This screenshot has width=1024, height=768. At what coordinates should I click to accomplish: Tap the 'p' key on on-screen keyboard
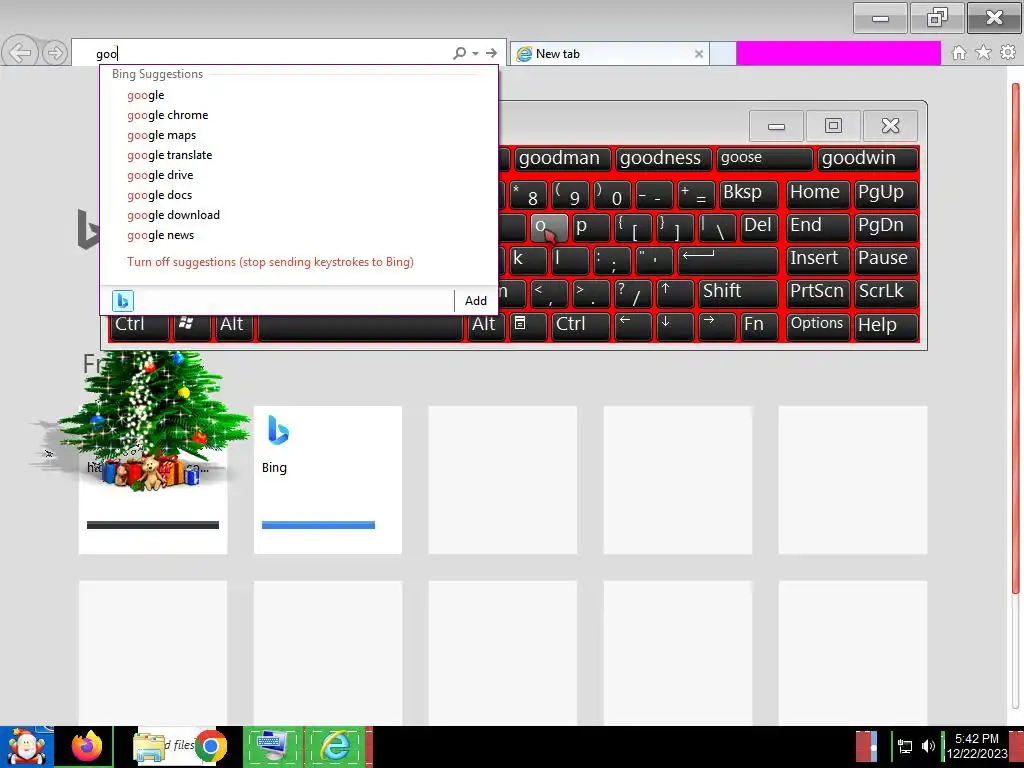590,227
